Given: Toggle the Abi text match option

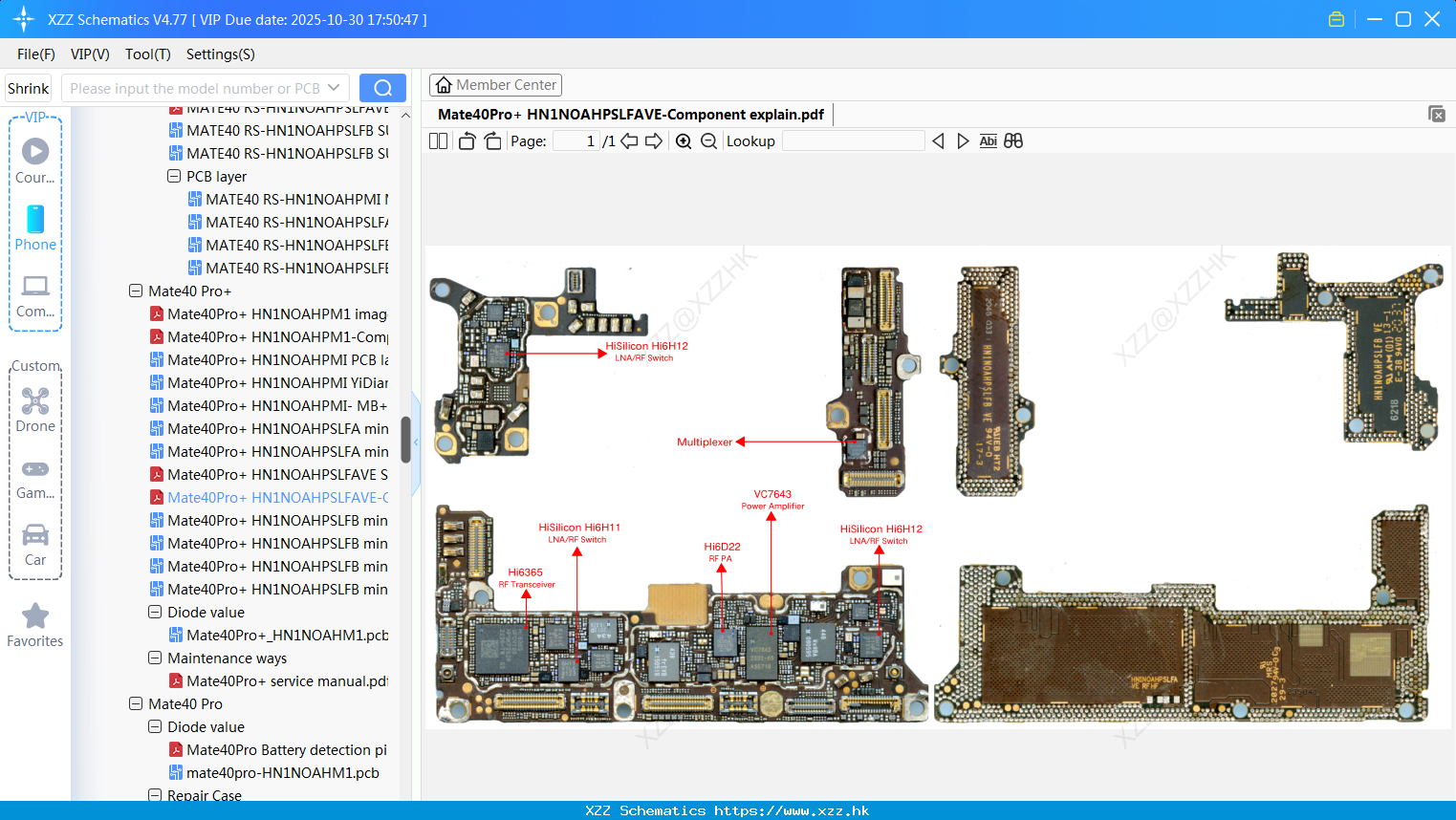Looking at the screenshot, I should (988, 141).
